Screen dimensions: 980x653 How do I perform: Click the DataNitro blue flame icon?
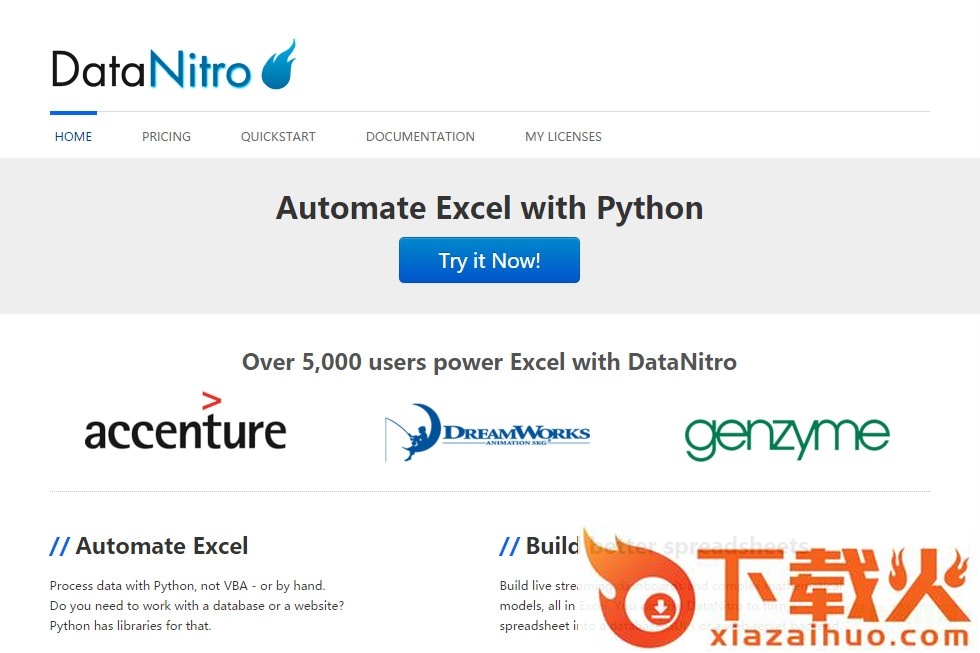[279, 66]
